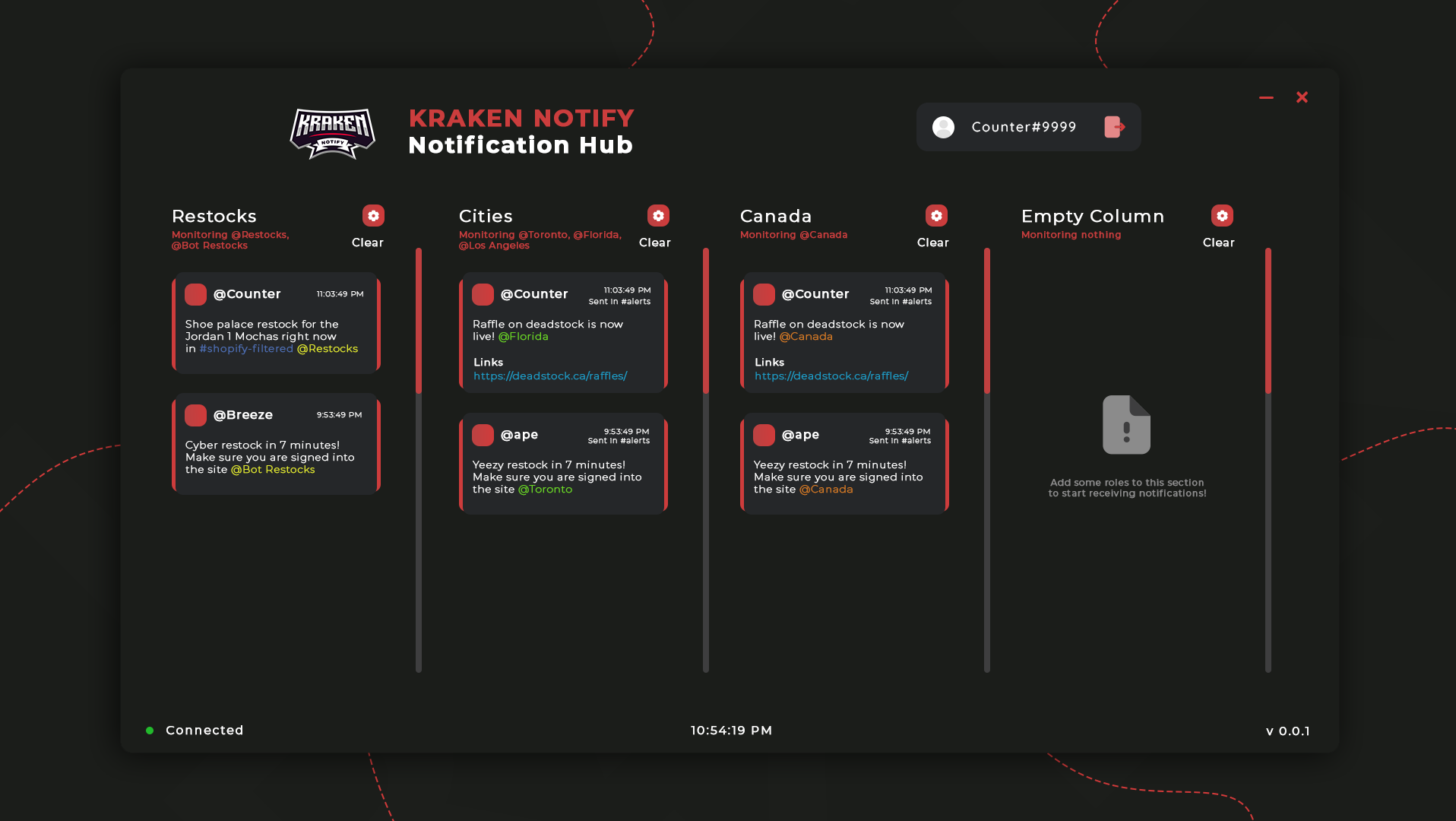The width and height of the screenshot is (1456, 821).
Task: Click the green Connected status dot
Action: (150, 731)
